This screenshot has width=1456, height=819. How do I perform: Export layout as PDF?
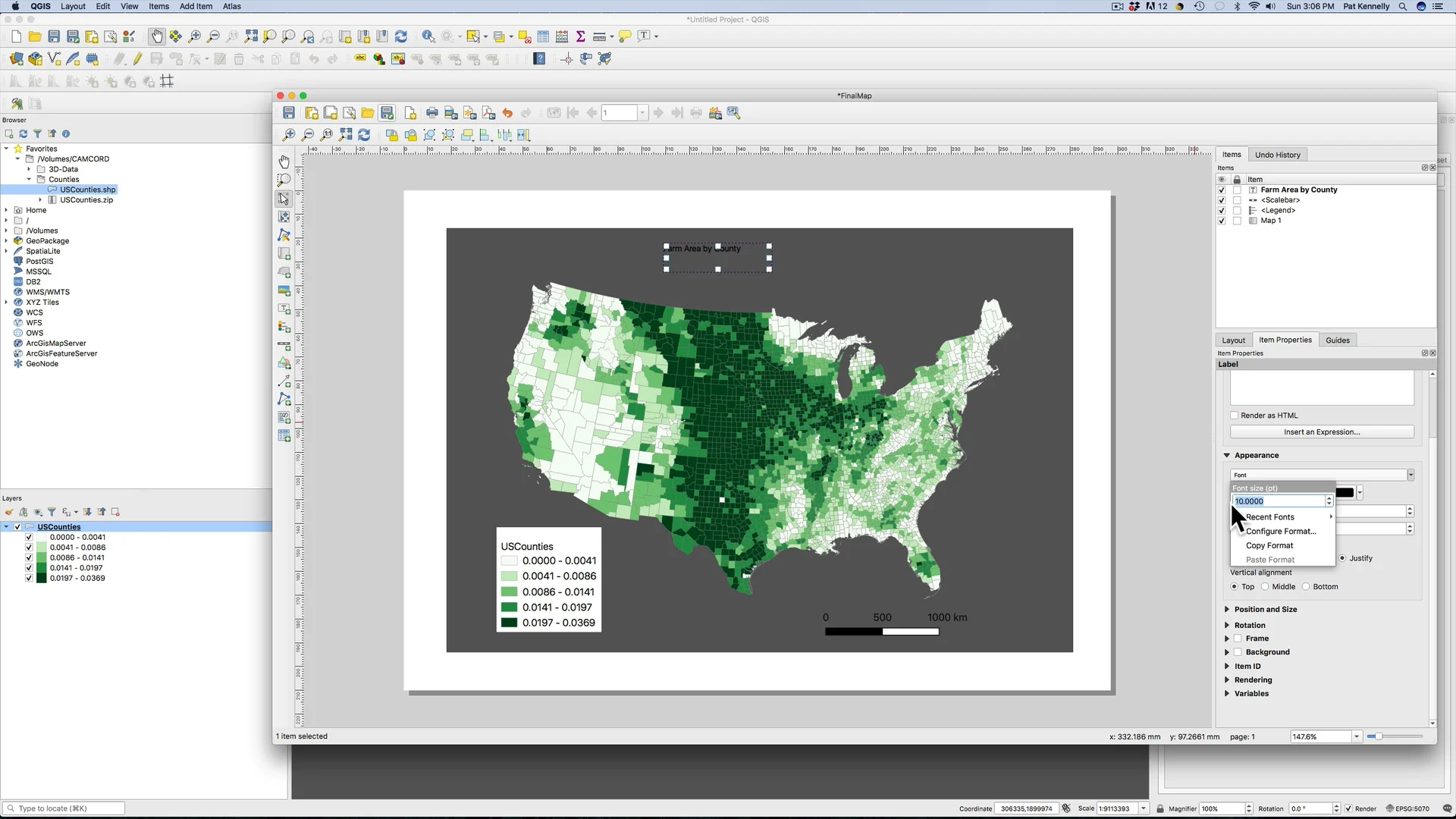coord(489,113)
